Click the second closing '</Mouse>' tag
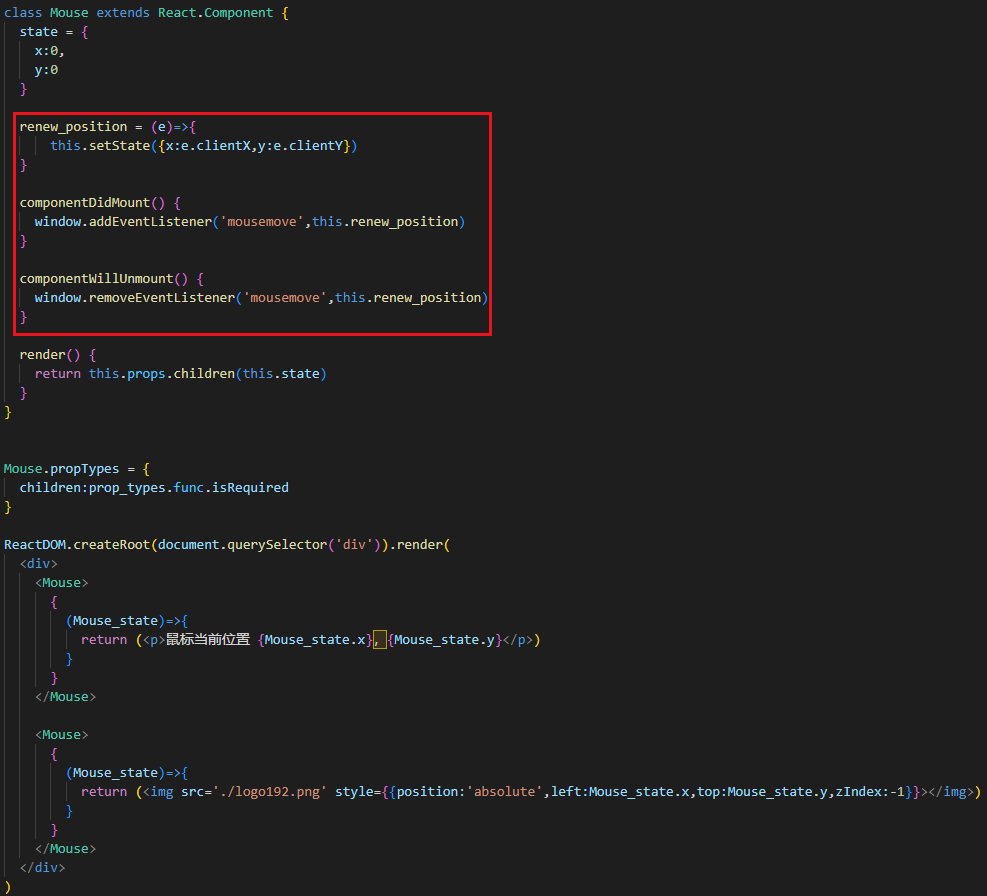The width and height of the screenshot is (987, 896). (x=65, y=849)
